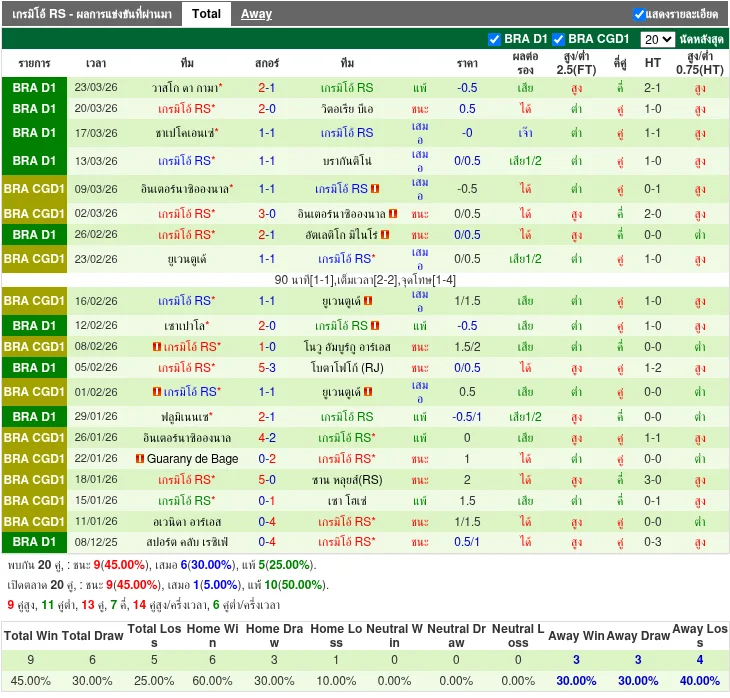Click red card icon beside อัตเลติโก มิไนโร
This screenshot has width=730, height=698.
pos(385,235)
